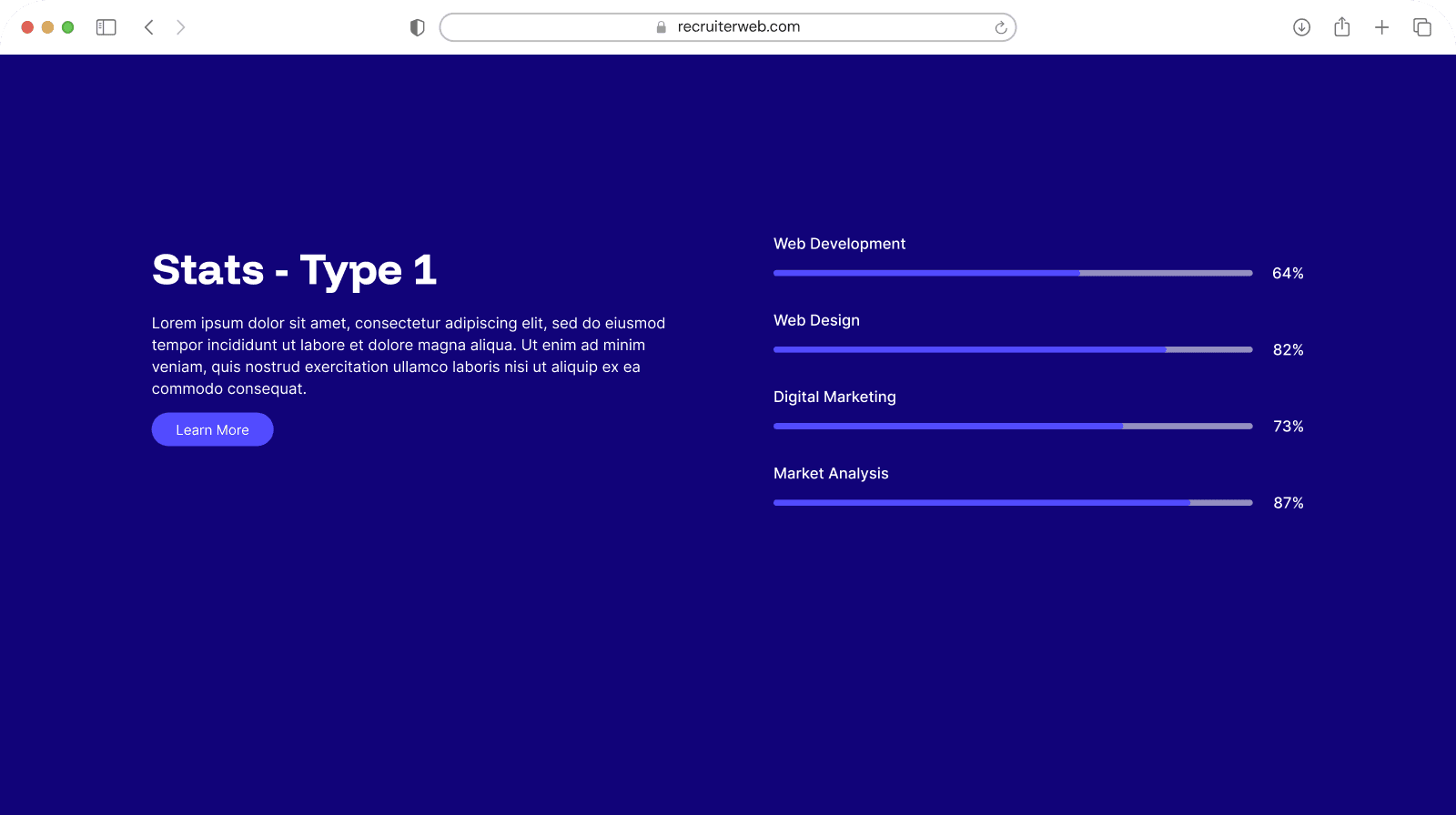Screen dimensions: 1456x815
Task: Reload the page with the refresh icon
Action: (x=1000, y=27)
